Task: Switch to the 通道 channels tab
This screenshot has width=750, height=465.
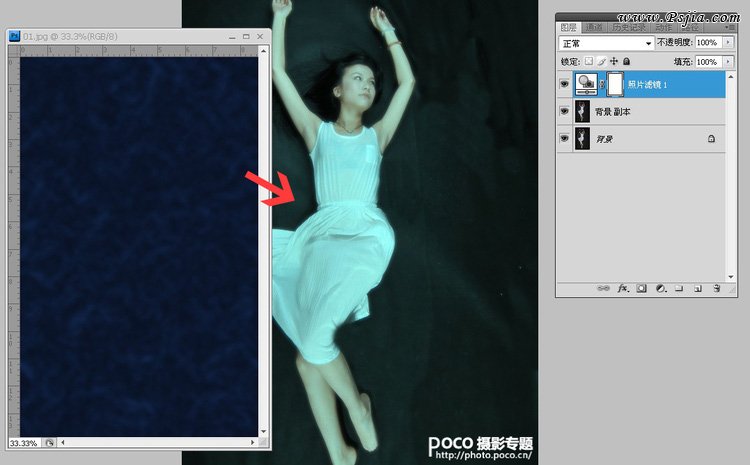Action: click(594, 27)
